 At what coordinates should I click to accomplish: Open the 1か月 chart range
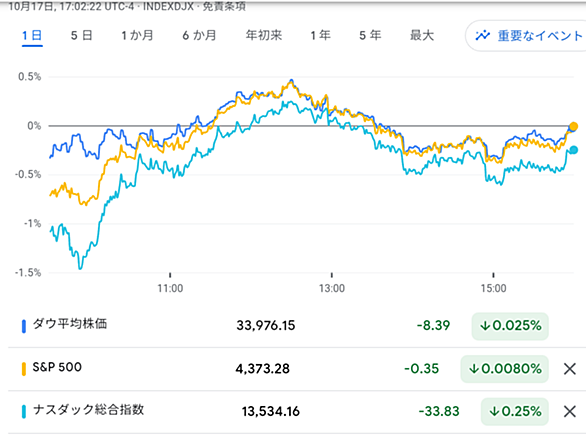pos(137,36)
